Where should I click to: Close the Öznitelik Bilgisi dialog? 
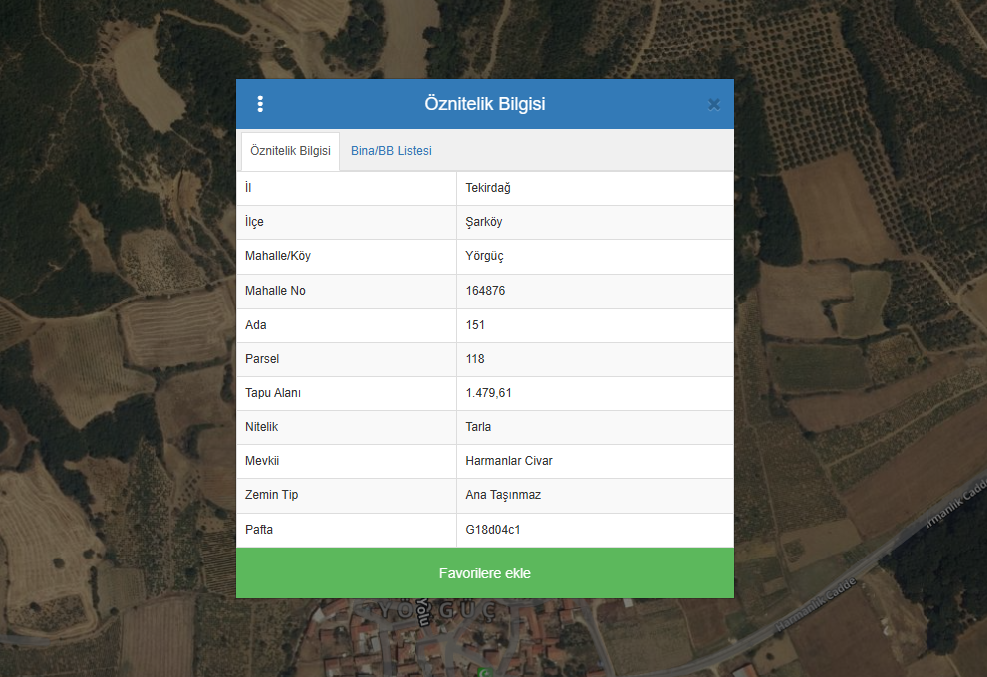713,104
